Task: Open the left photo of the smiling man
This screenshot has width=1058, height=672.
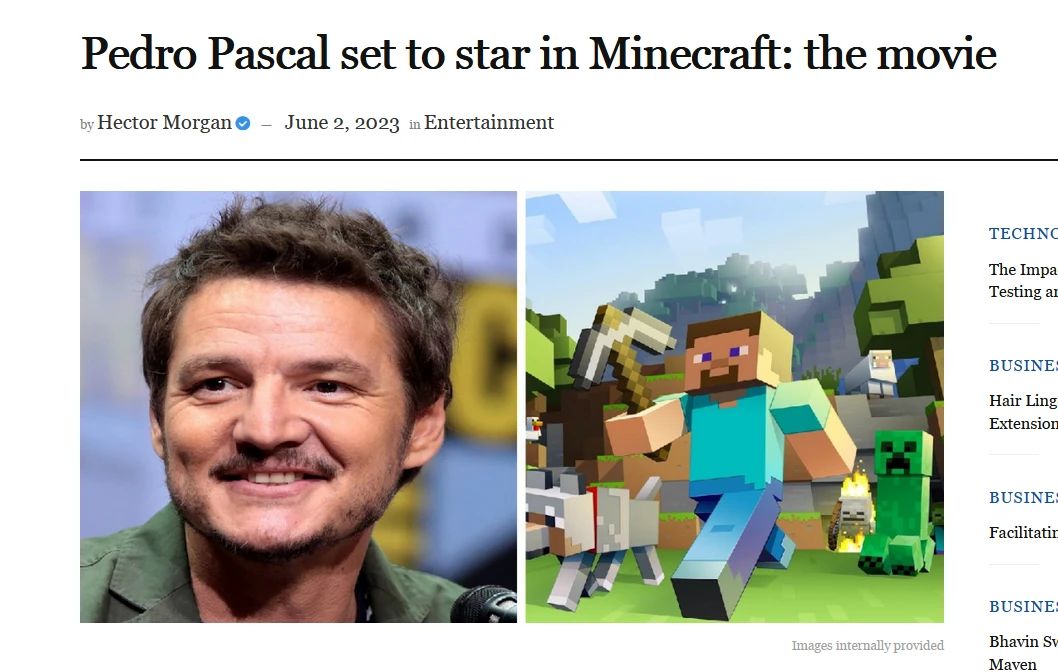Action: (x=298, y=407)
